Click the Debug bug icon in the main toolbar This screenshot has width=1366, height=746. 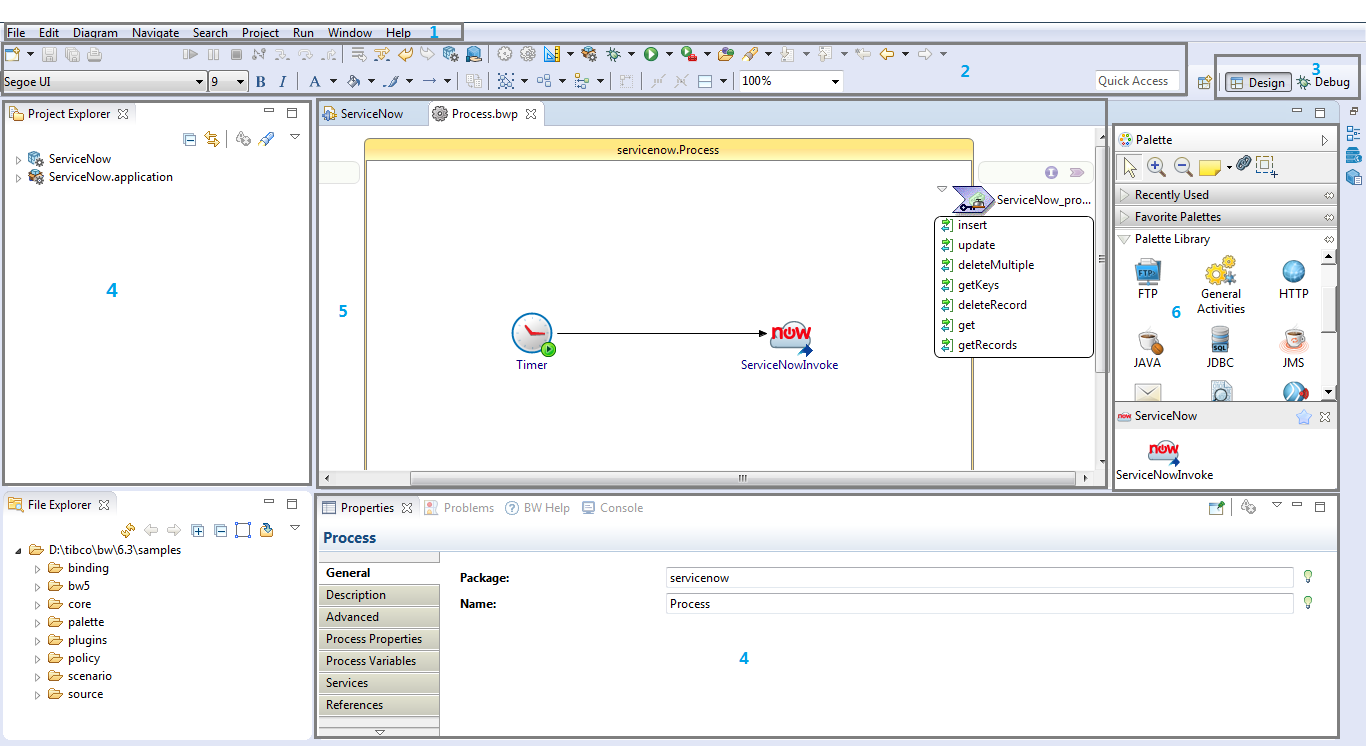[613, 54]
